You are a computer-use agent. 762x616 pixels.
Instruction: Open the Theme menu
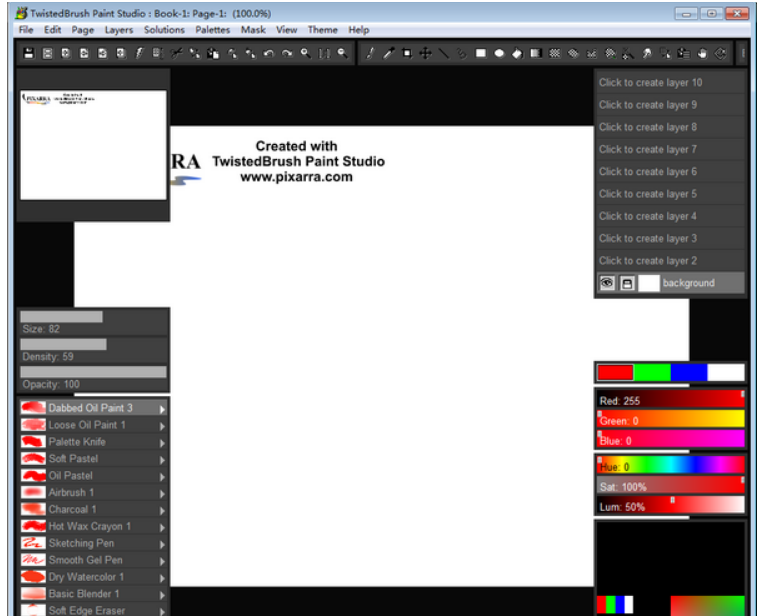(x=322, y=30)
